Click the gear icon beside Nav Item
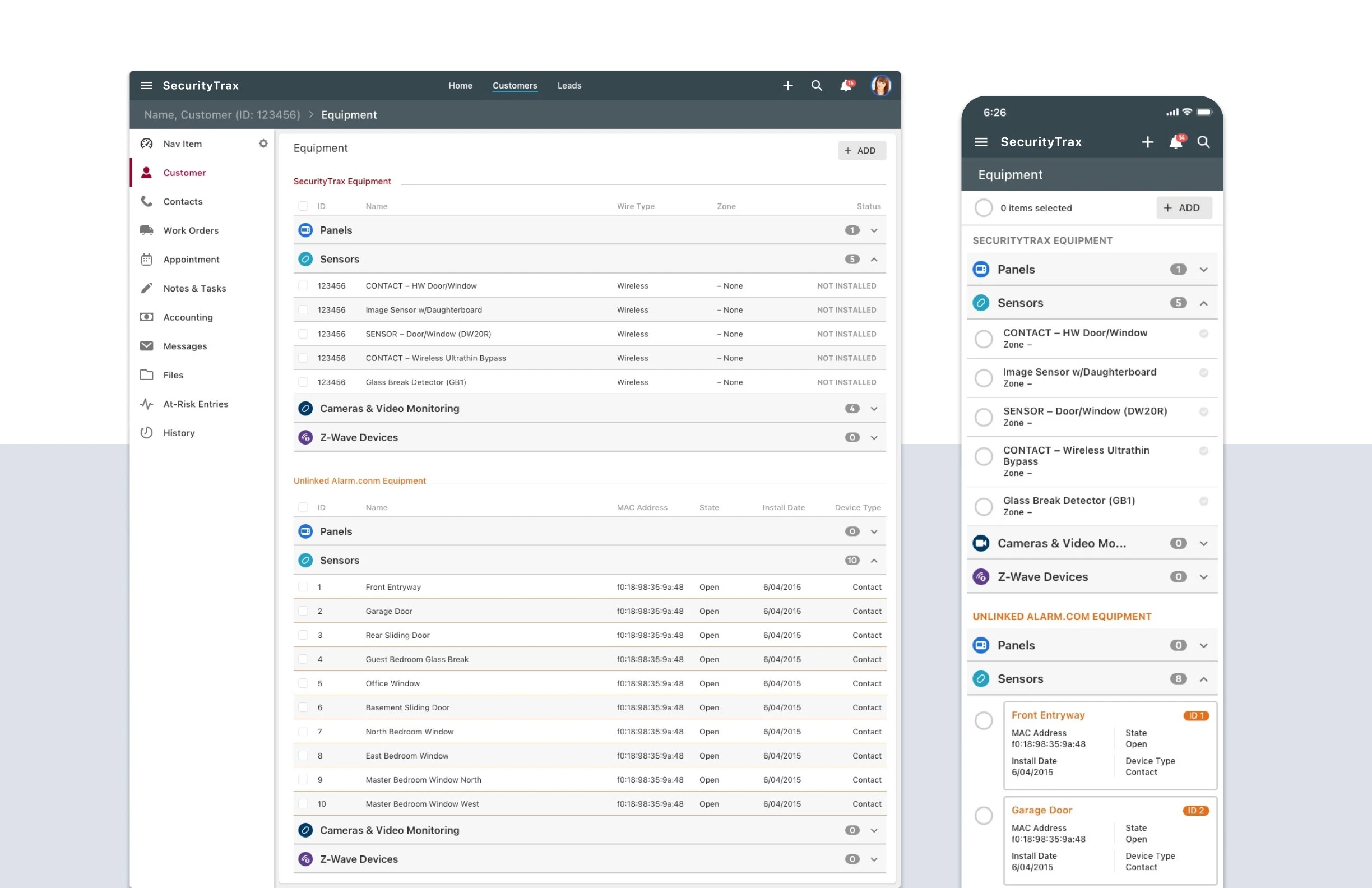Viewport: 1372px width, 888px height. click(263, 144)
